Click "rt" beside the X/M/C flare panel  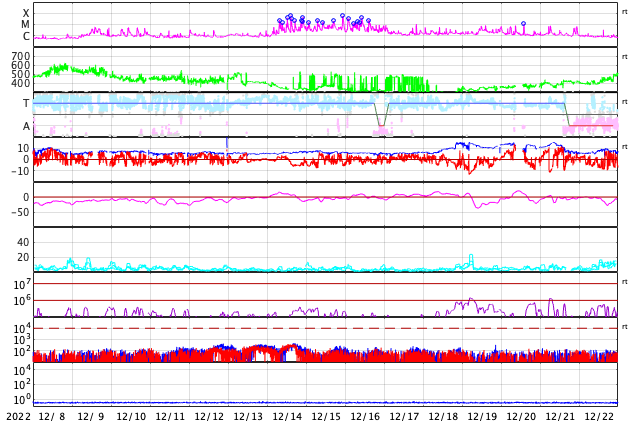point(624,12)
